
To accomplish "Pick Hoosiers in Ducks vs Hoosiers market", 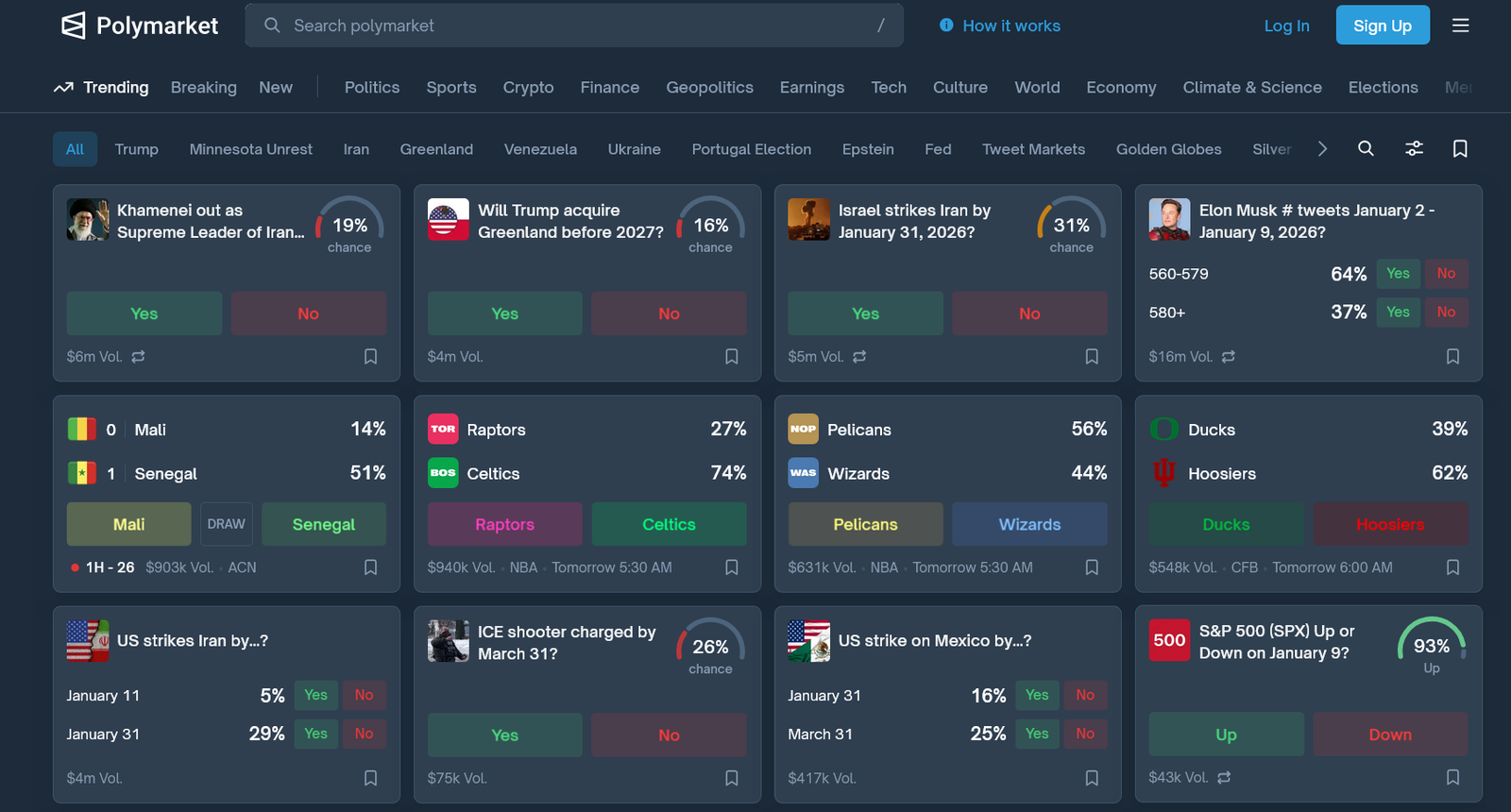I will pos(1390,524).
